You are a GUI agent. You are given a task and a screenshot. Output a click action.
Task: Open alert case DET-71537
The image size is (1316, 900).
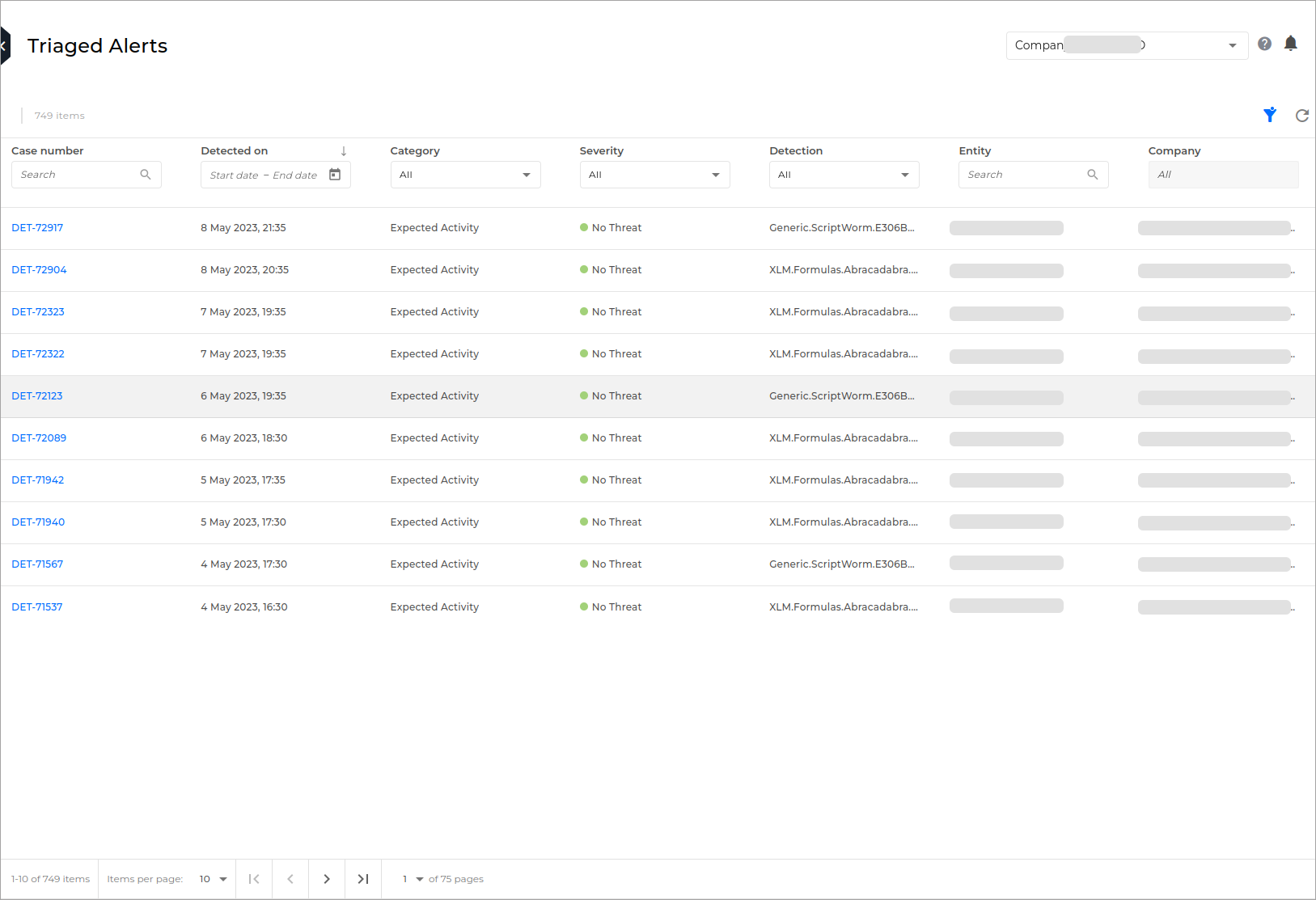[37, 607]
